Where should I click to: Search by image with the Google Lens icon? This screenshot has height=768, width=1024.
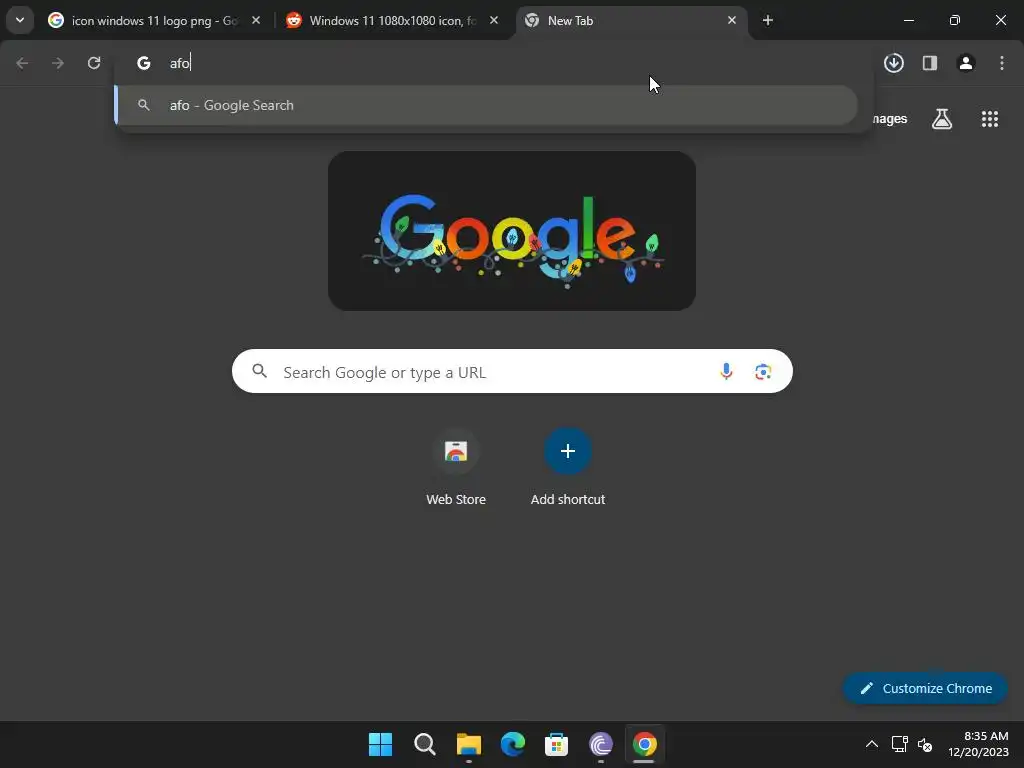[x=763, y=372]
